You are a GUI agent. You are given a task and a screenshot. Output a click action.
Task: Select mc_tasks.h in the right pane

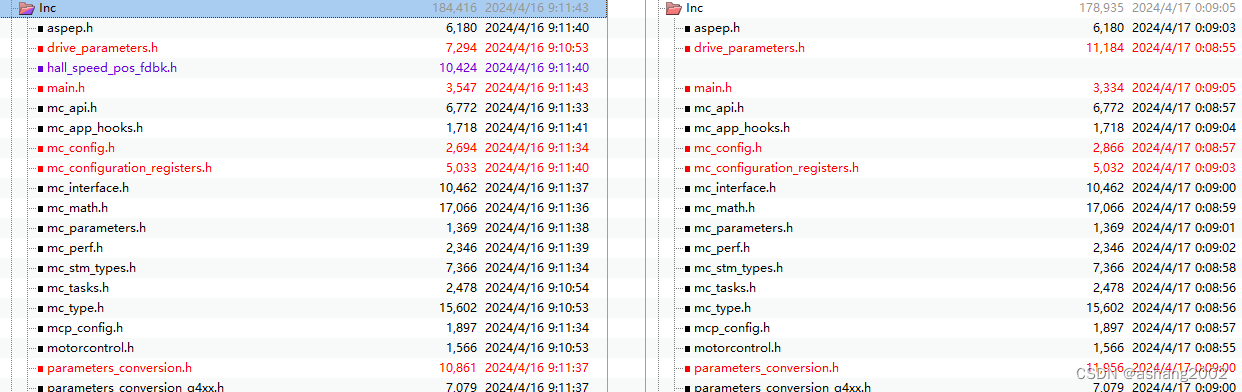pos(725,288)
